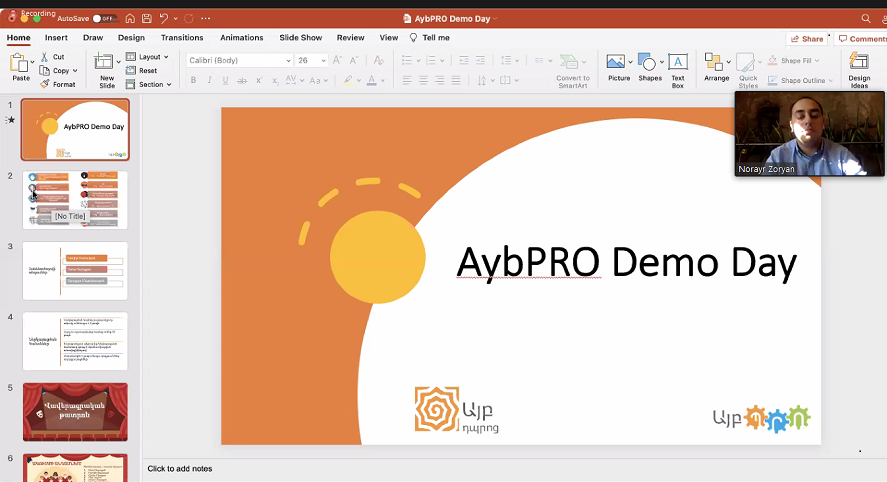Click the Shapes icon
The image size is (887, 482).
pyautogui.click(x=647, y=61)
